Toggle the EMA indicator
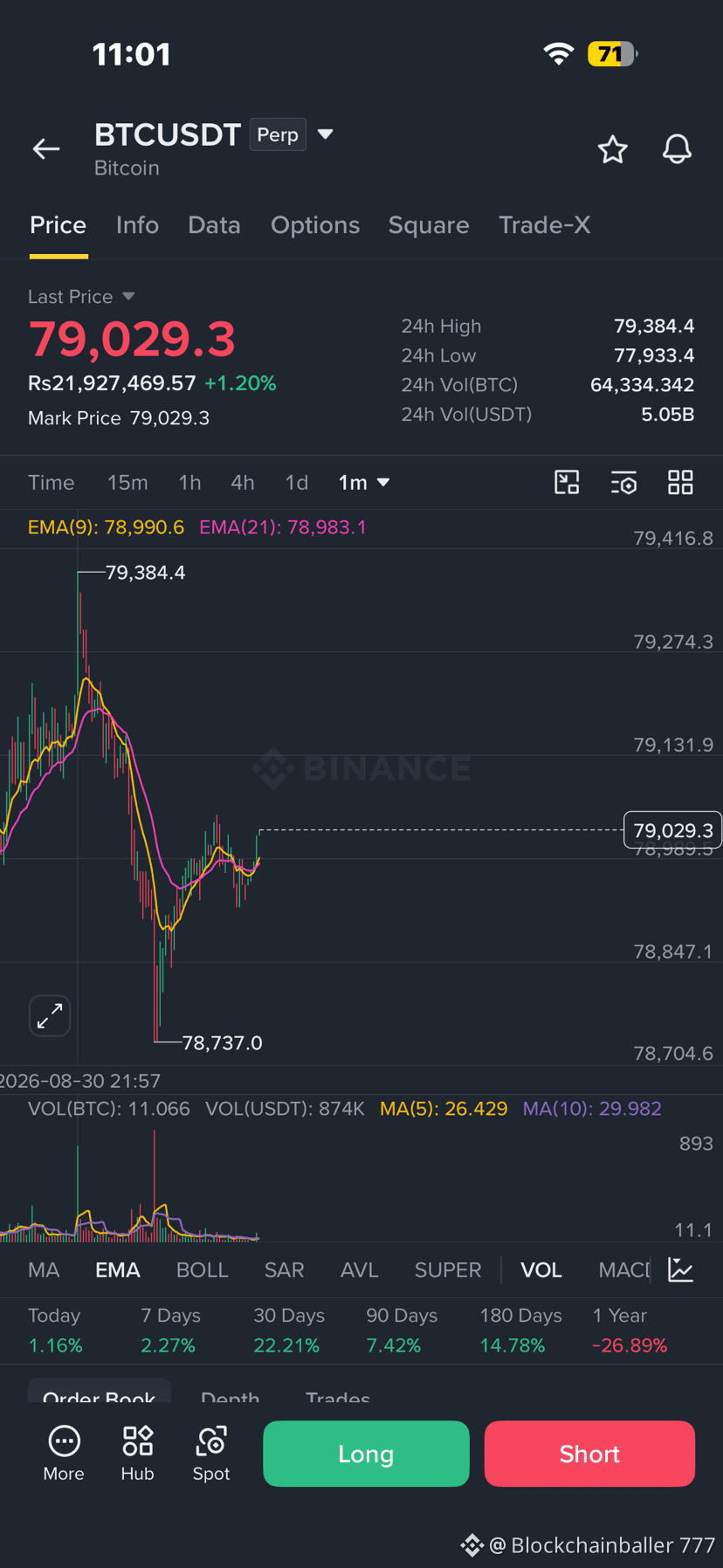 tap(118, 1269)
